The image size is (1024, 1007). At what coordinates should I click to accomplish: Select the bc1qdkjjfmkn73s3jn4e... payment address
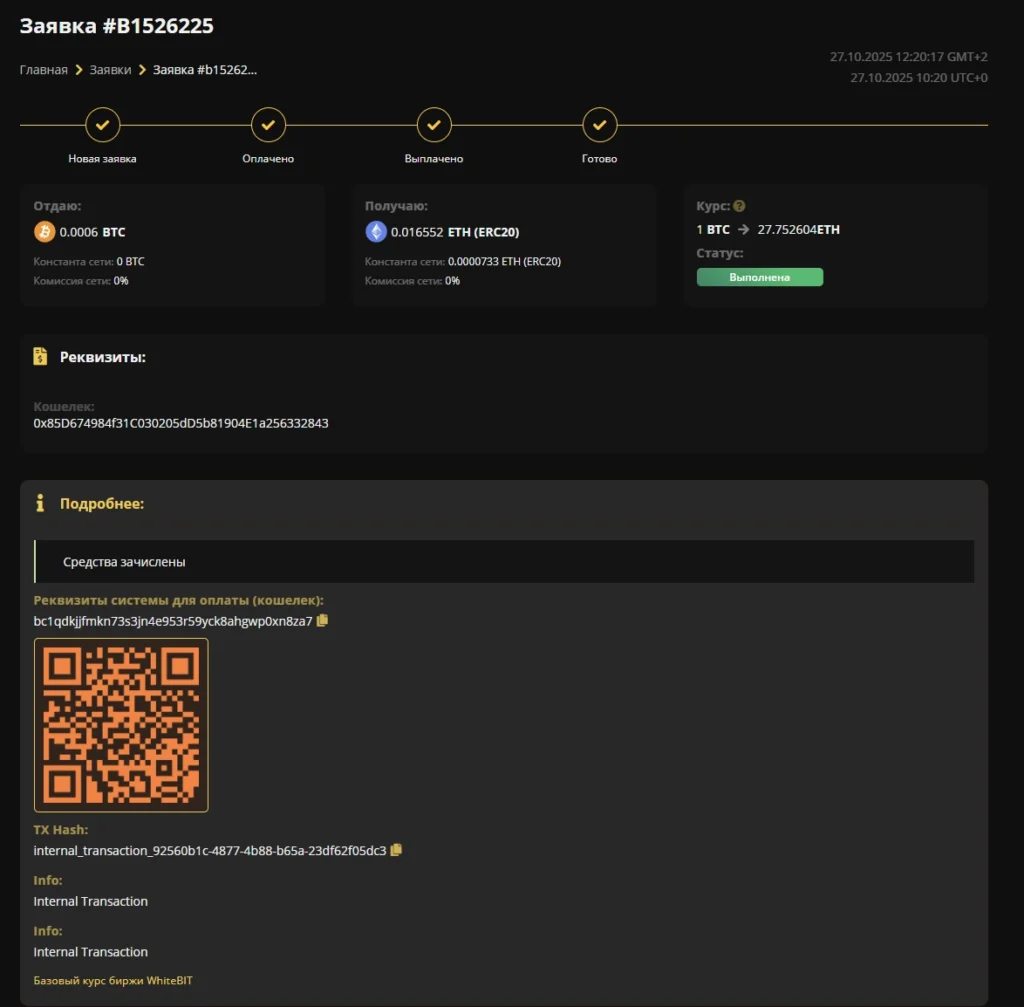173,621
